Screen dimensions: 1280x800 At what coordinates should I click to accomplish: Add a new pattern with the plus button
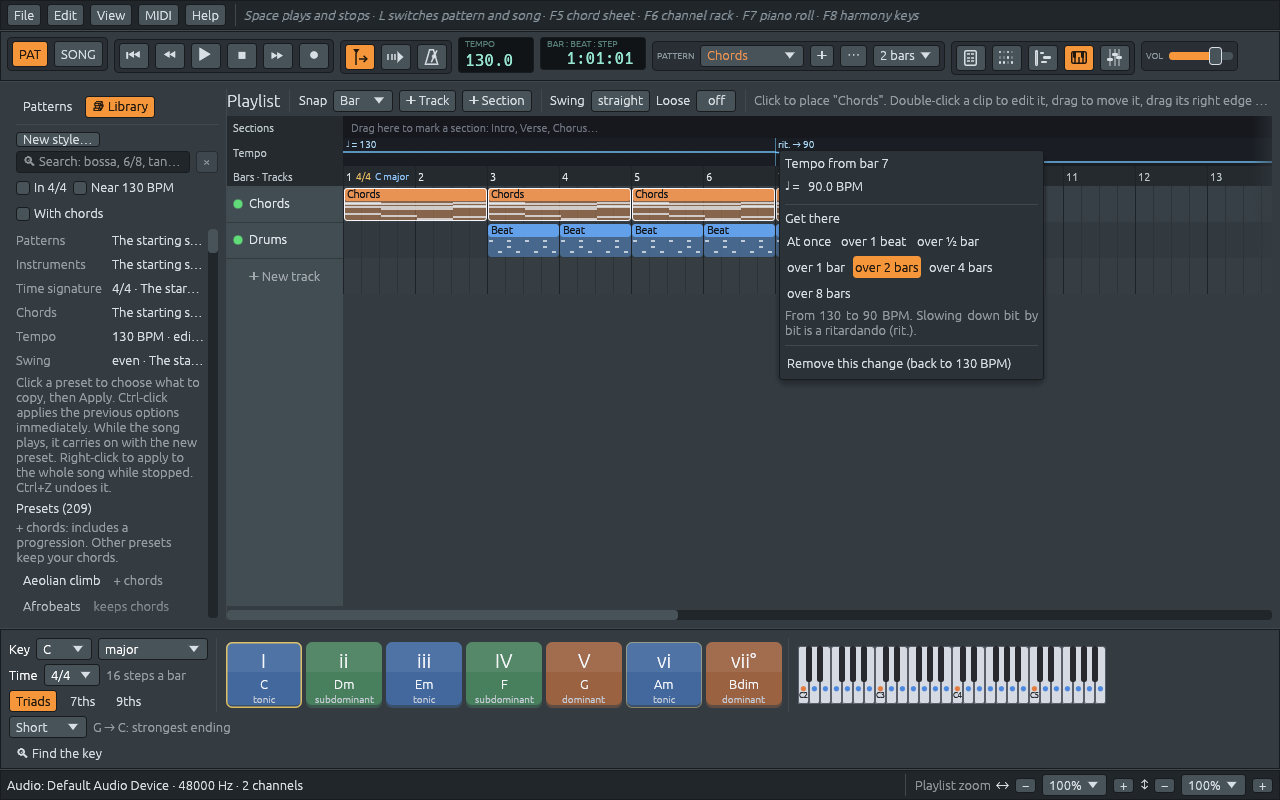click(822, 56)
